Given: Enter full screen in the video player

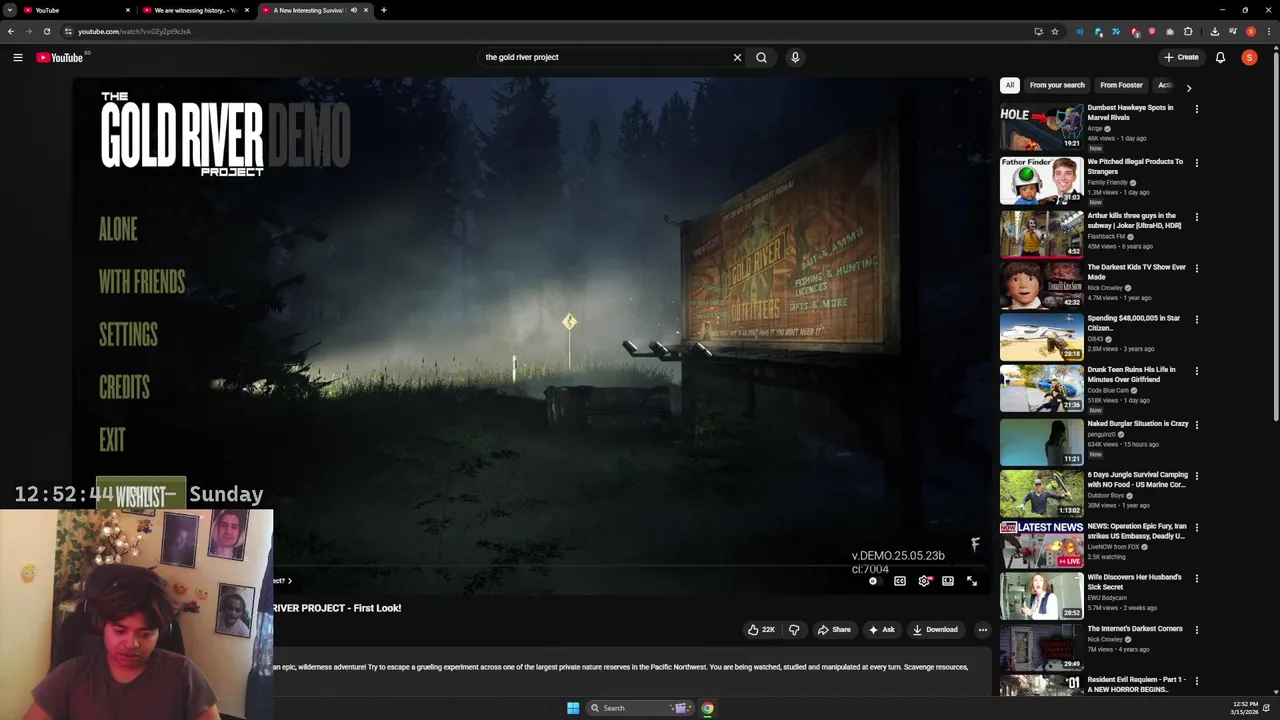Looking at the screenshot, I should (972, 581).
